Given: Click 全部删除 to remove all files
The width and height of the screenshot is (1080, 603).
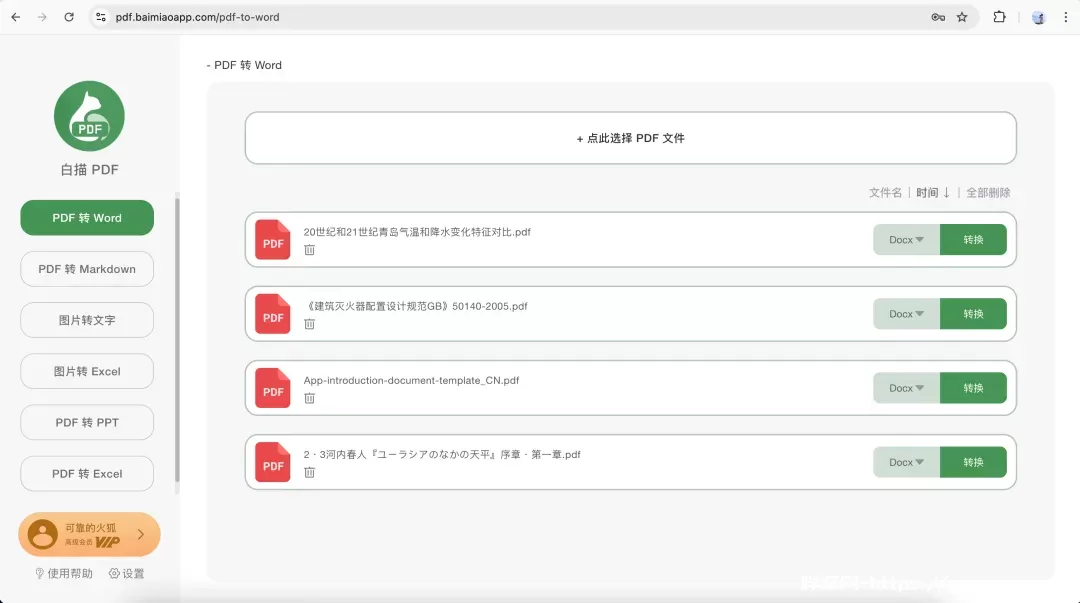Looking at the screenshot, I should [x=988, y=193].
